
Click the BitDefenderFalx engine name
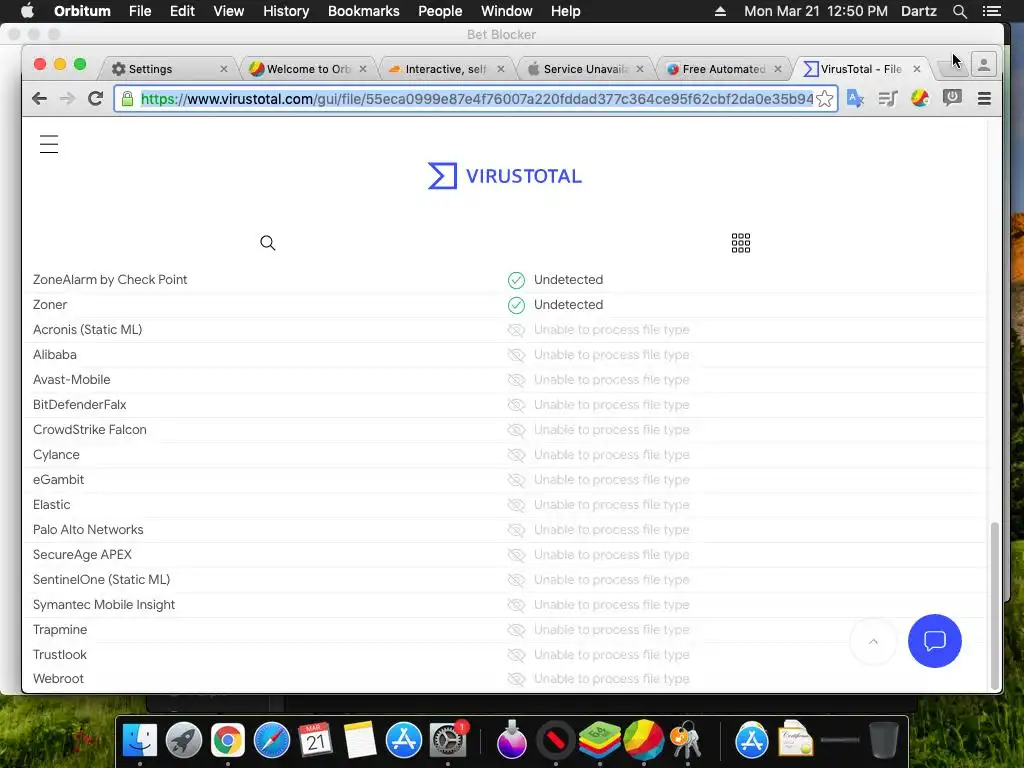[x=80, y=404]
